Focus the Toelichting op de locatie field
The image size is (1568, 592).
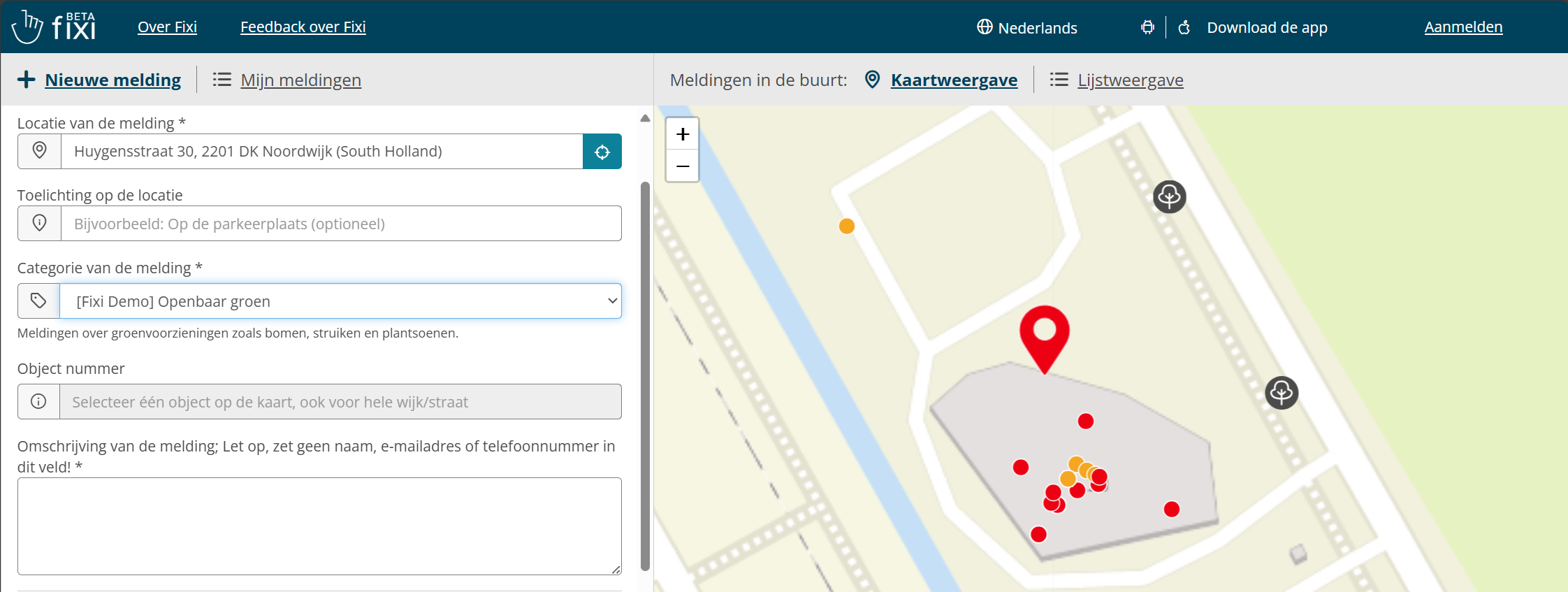341,223
